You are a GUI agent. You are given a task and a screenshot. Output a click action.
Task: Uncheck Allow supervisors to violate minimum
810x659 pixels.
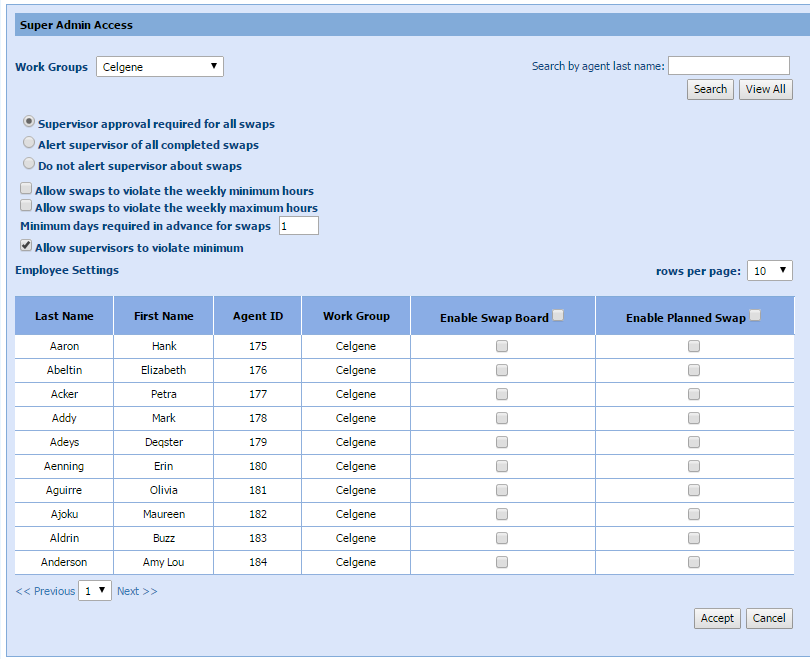pyautogui.click(x=26, y=245)
